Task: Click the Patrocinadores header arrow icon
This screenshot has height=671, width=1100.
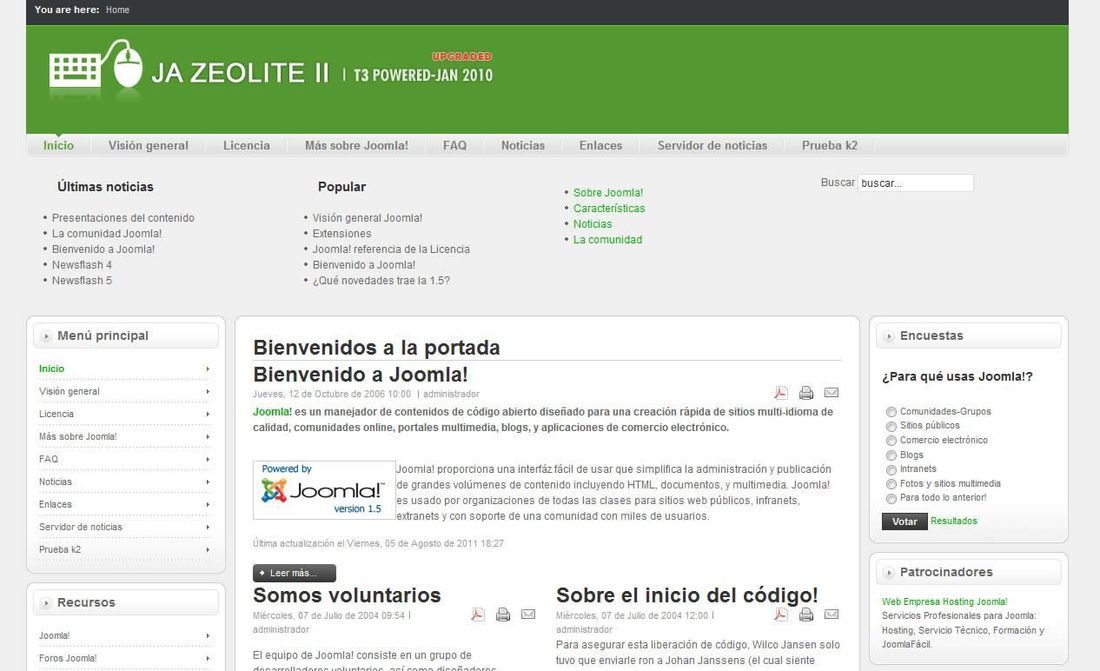Action: pos(889,573)
